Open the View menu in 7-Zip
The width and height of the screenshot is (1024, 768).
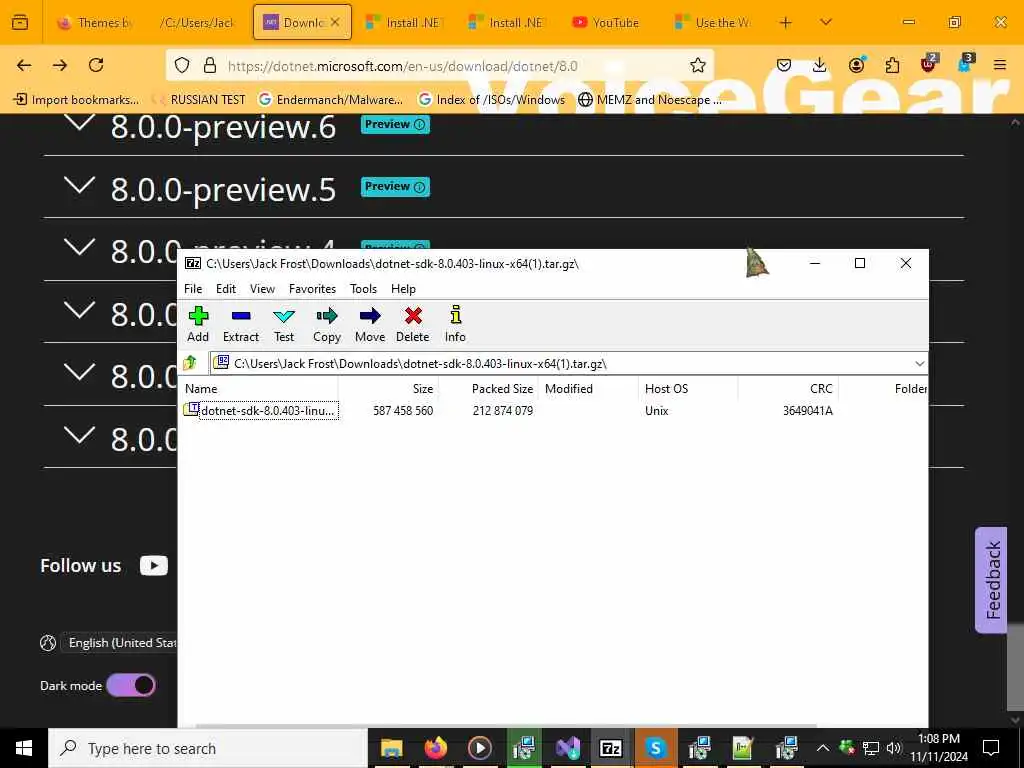(263, 289)
